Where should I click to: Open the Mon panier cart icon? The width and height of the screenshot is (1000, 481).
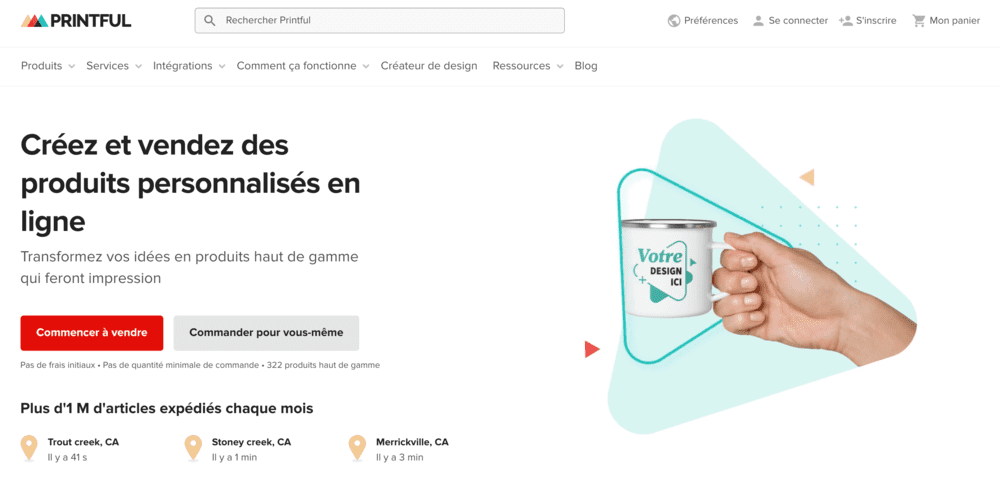pos(919,20)
